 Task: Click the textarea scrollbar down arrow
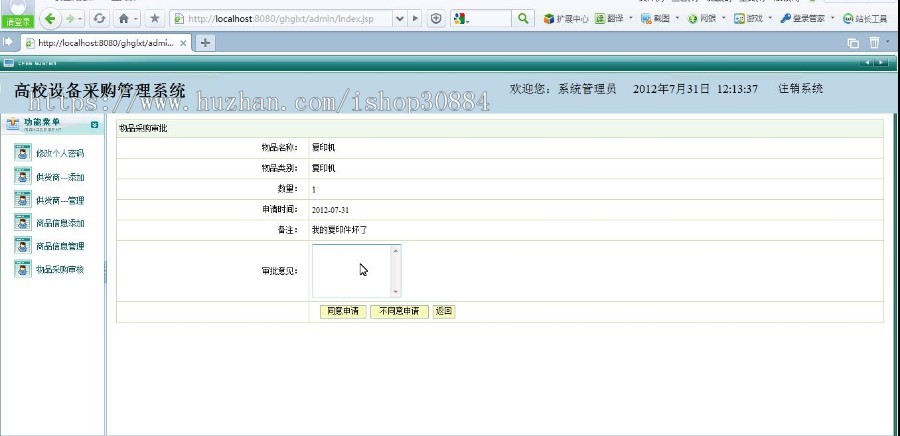(x=395, y=292)
